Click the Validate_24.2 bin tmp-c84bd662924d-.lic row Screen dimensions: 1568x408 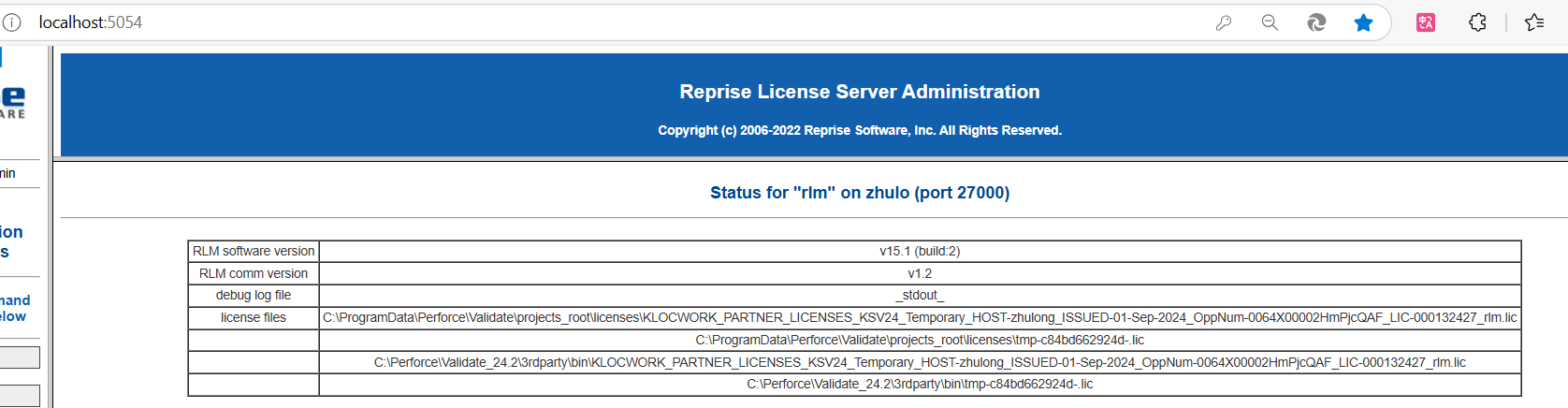(920, 384)
